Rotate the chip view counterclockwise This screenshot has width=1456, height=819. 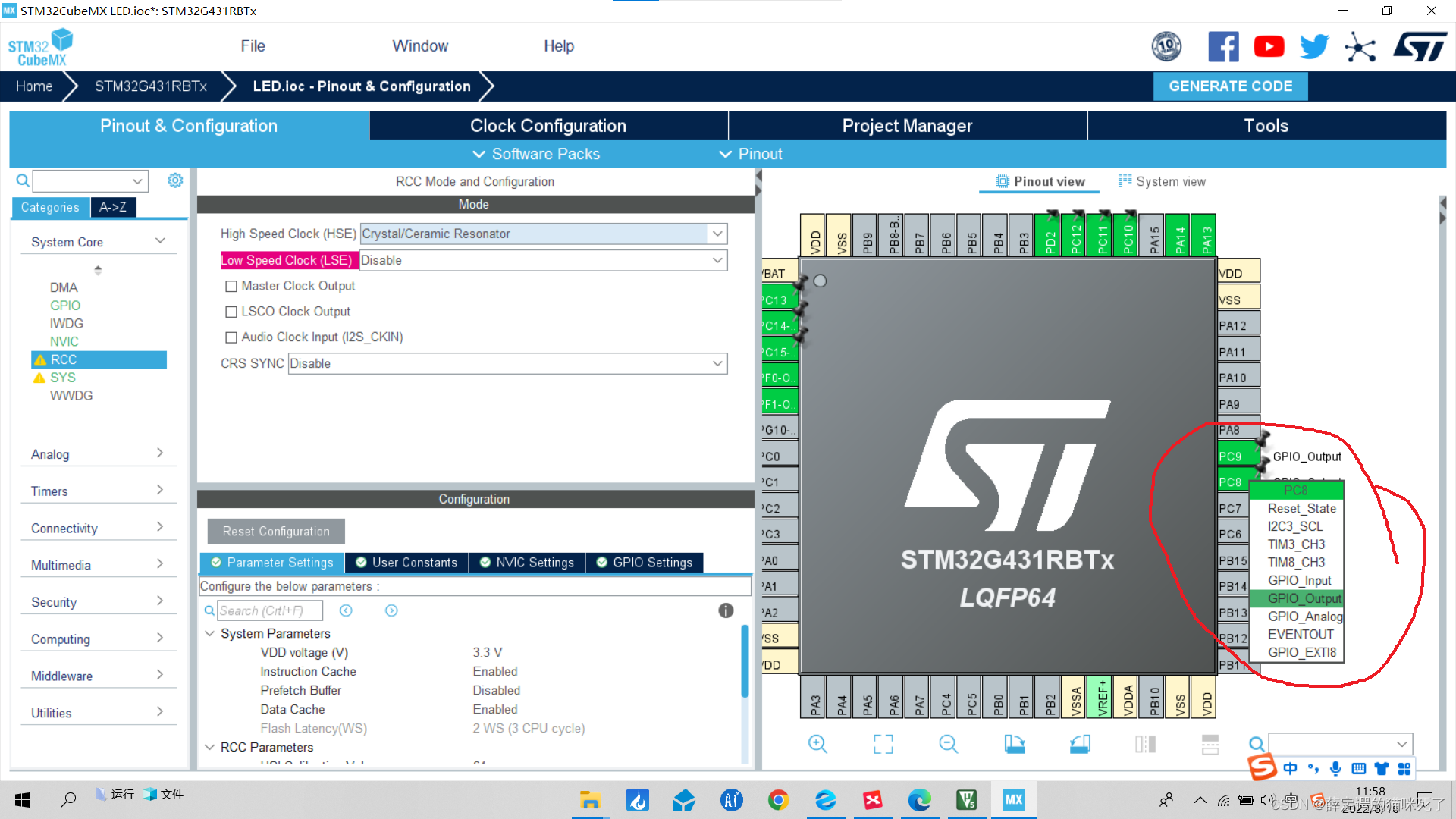[x=1080, y=744]
